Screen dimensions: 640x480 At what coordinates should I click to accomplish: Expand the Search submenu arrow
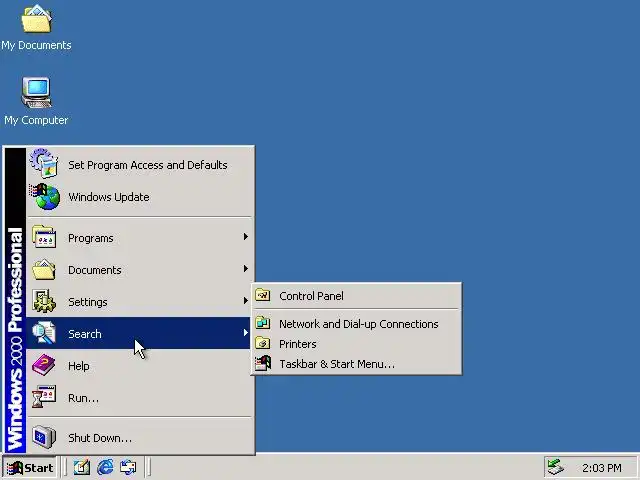tap(246, 333)
